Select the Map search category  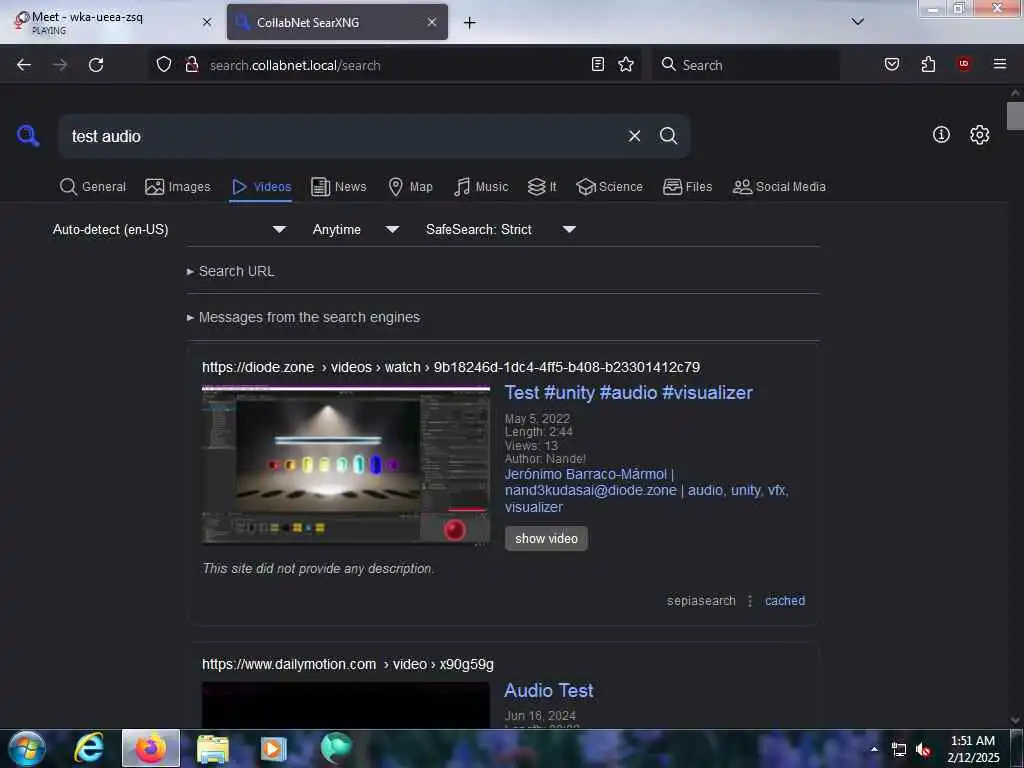[x=410, y=187]
